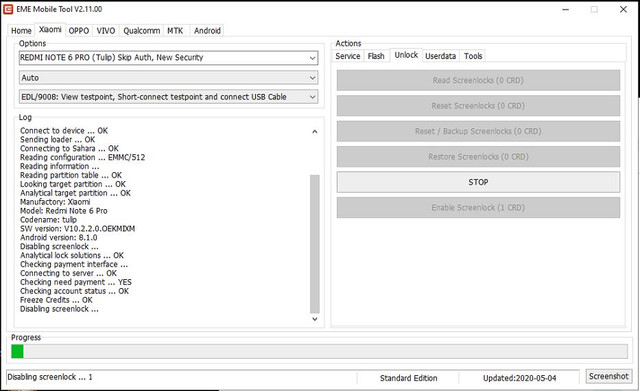Click log line 'Android version: 8.1.0'
Viewport: 640px width, 391px height.
[58, 238]
